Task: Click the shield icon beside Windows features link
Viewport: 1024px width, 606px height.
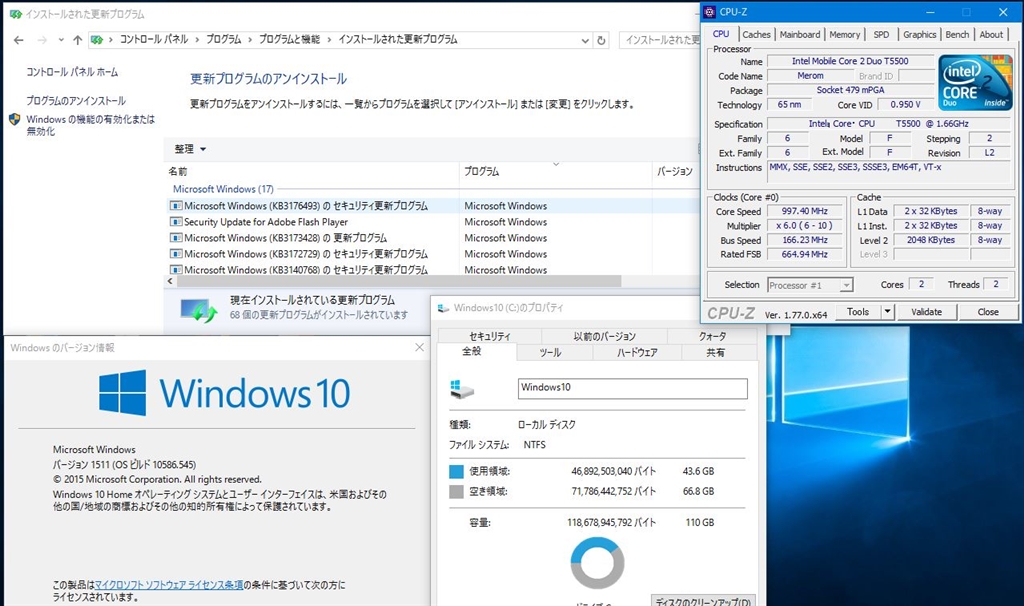Action: coord(14,120)
